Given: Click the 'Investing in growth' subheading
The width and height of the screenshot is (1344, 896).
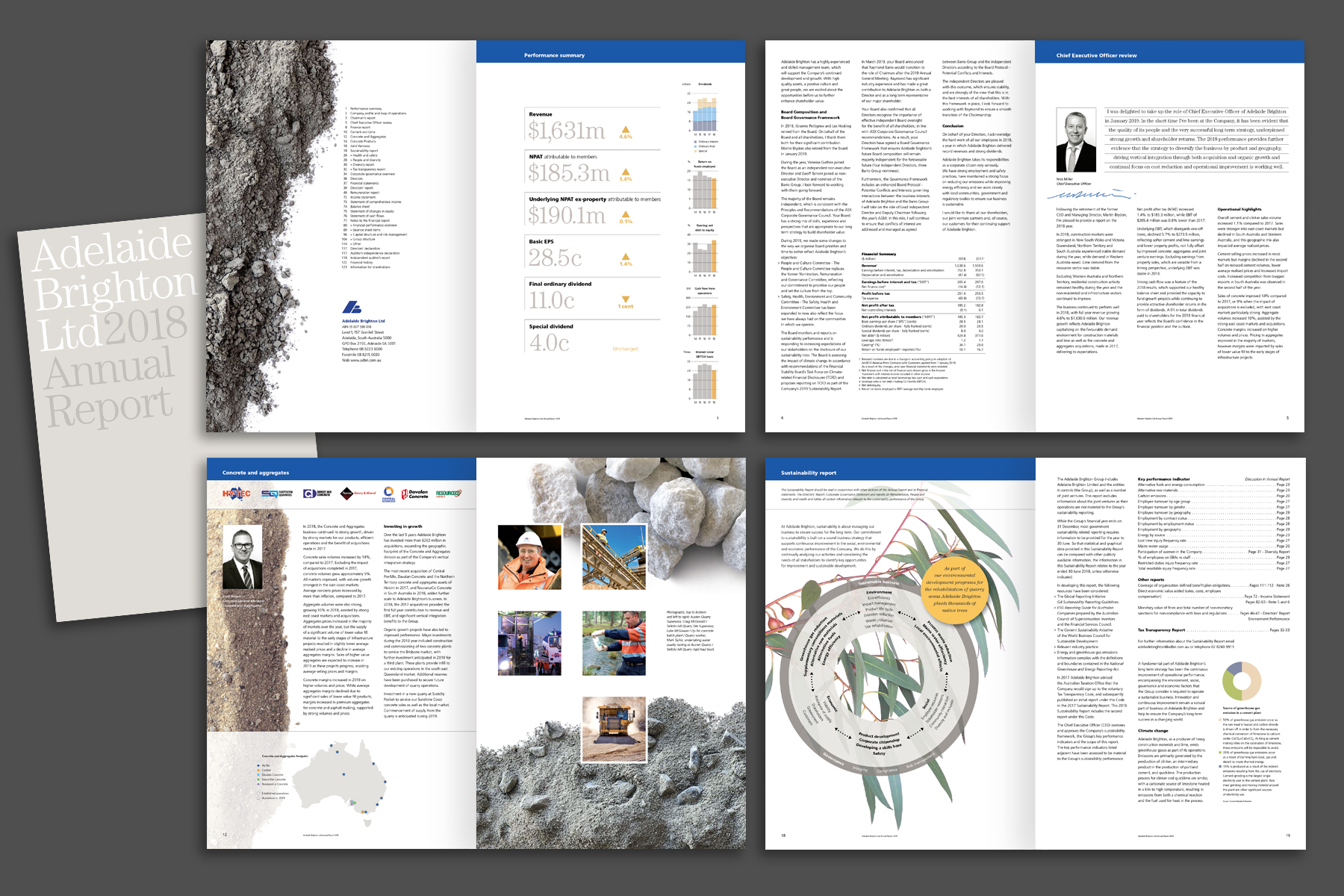Looking at the screenshot, I should tap(402, 526).
